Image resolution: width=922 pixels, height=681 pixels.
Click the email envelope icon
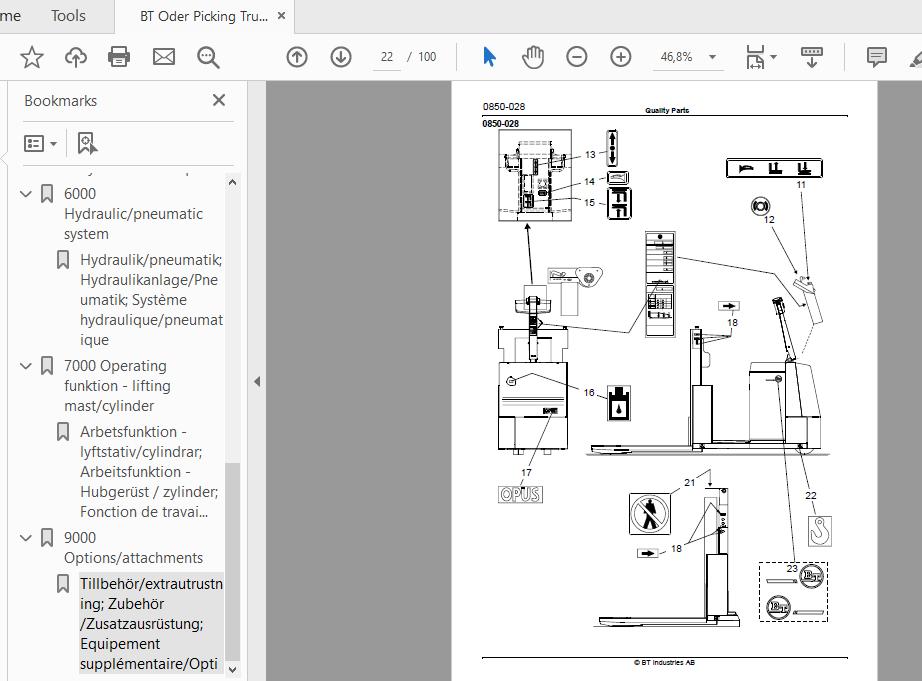(163, 57)
